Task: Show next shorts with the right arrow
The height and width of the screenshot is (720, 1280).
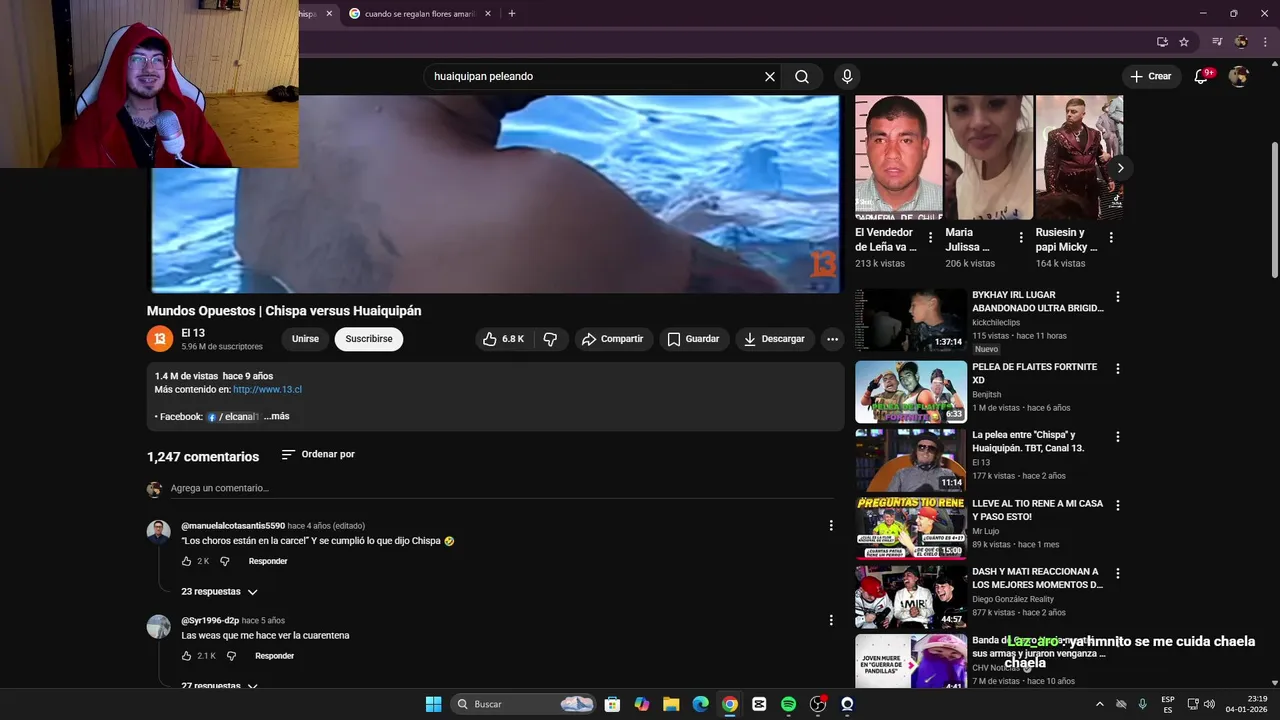Action: [x=1120, y=168]
